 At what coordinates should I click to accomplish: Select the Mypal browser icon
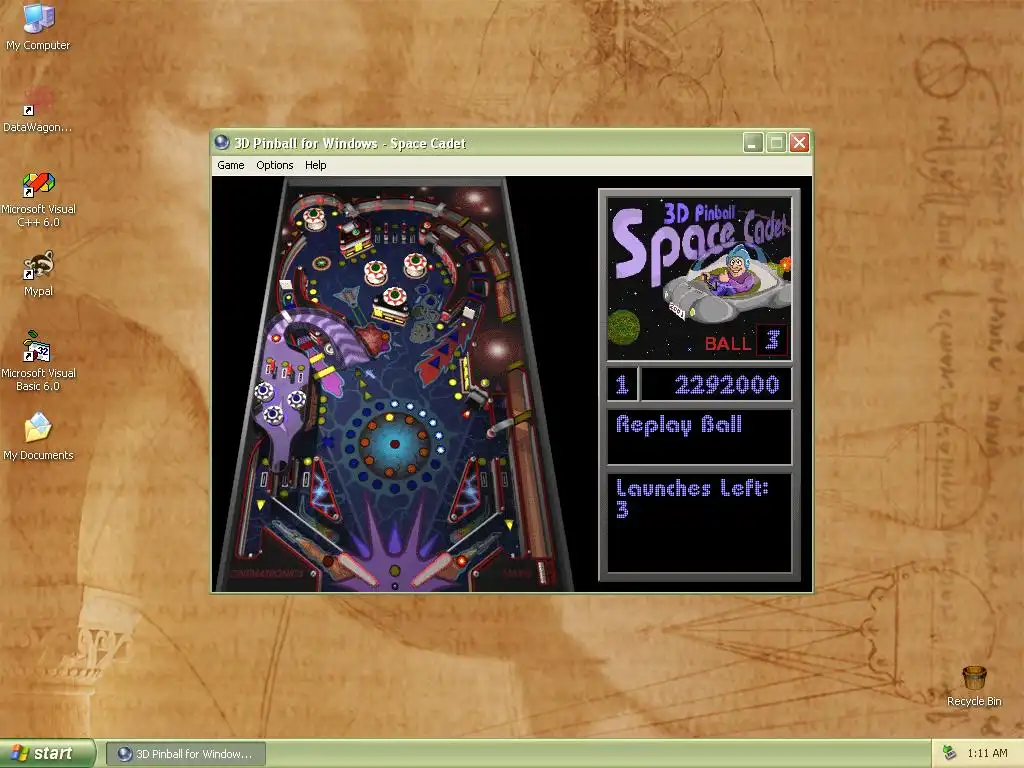[x=38, y=273]
